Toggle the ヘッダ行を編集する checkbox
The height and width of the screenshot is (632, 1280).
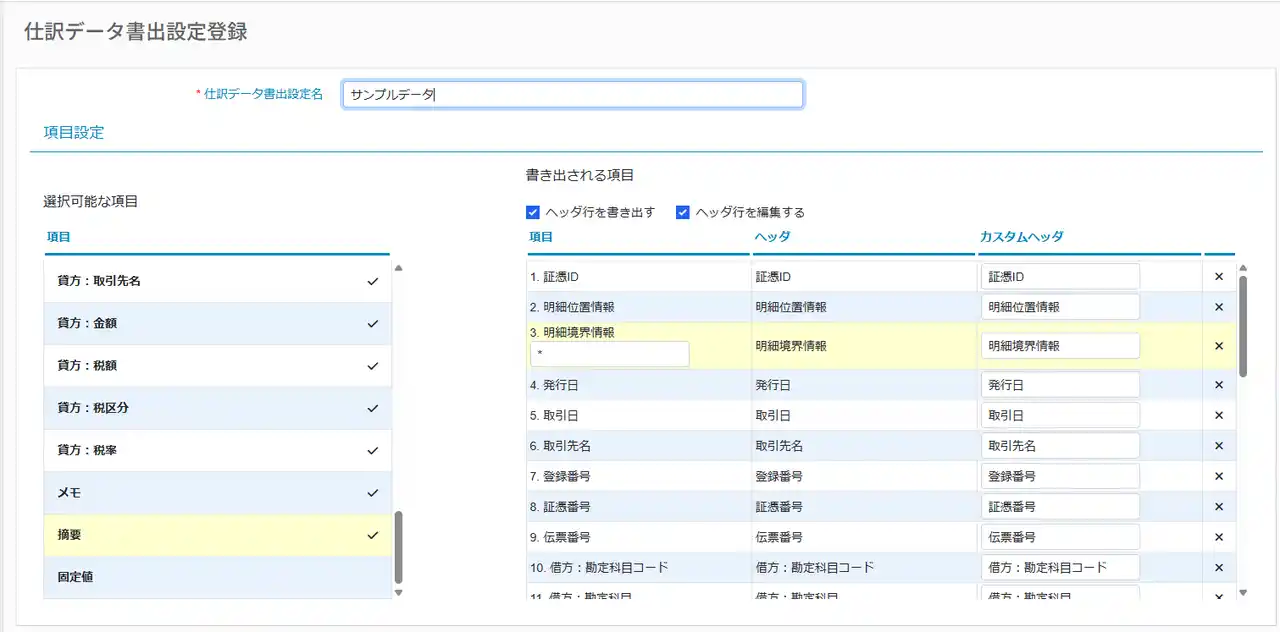point(683,212)
